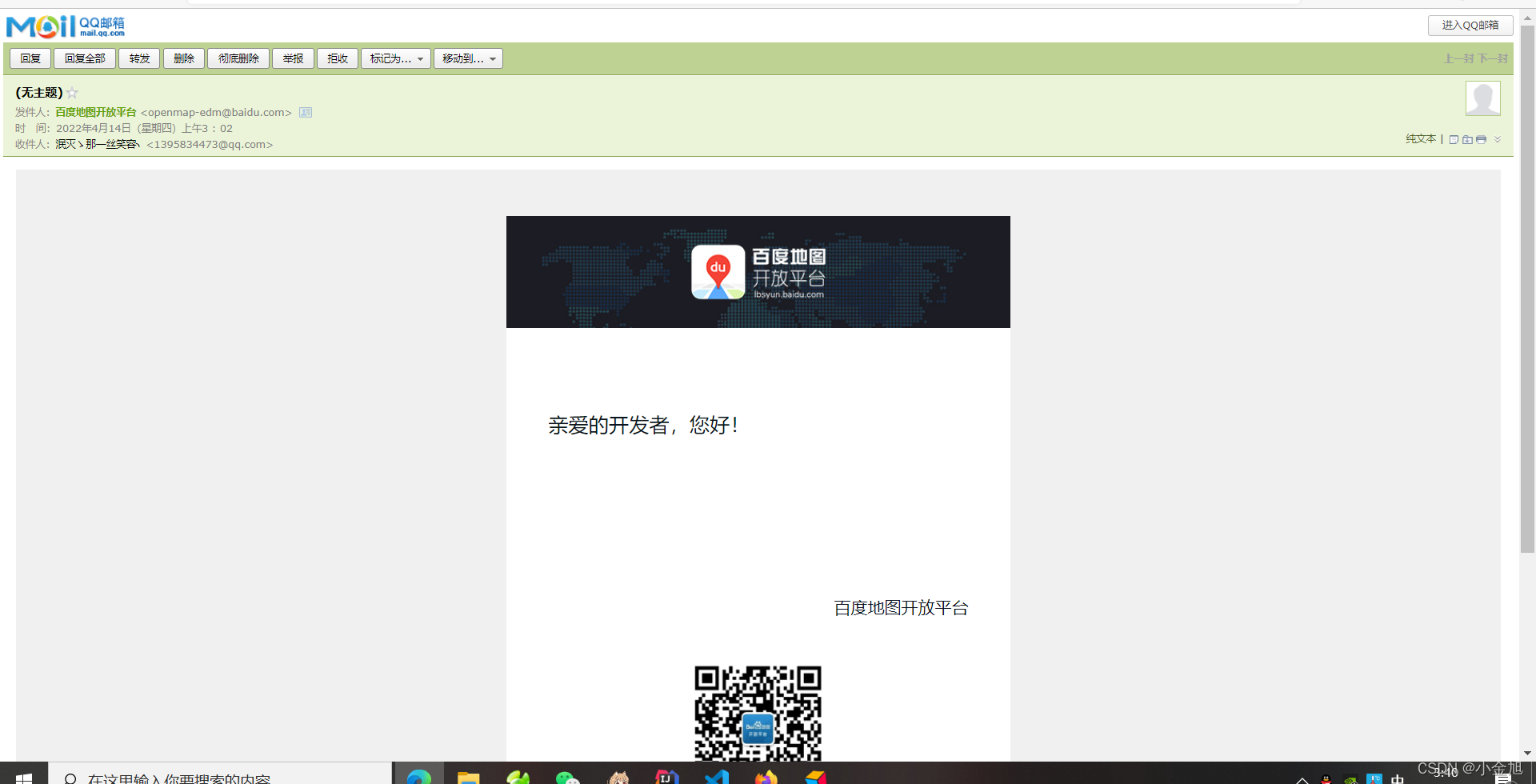
Task: Click the 拒收 button
Action: [338, 58]
